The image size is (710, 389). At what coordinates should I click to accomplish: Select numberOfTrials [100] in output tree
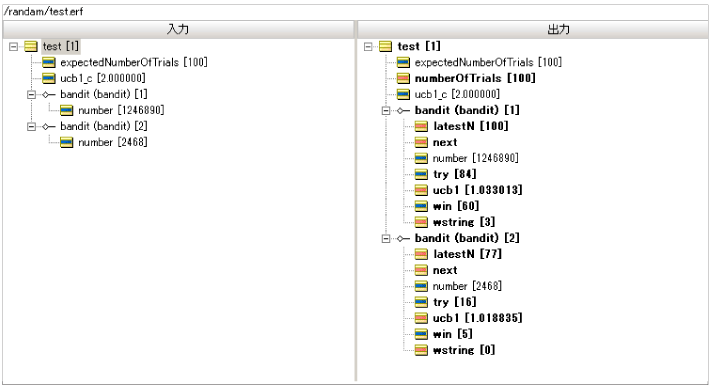(x=475, y=78)
